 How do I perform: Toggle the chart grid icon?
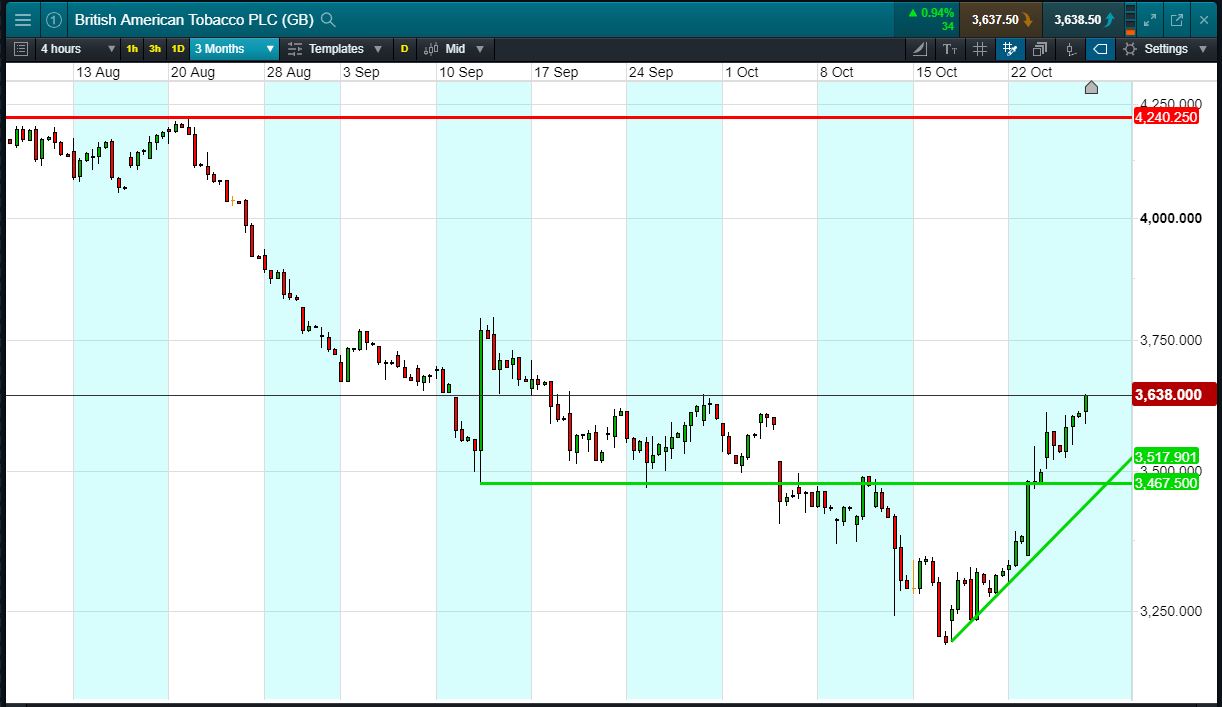[980, 48]
